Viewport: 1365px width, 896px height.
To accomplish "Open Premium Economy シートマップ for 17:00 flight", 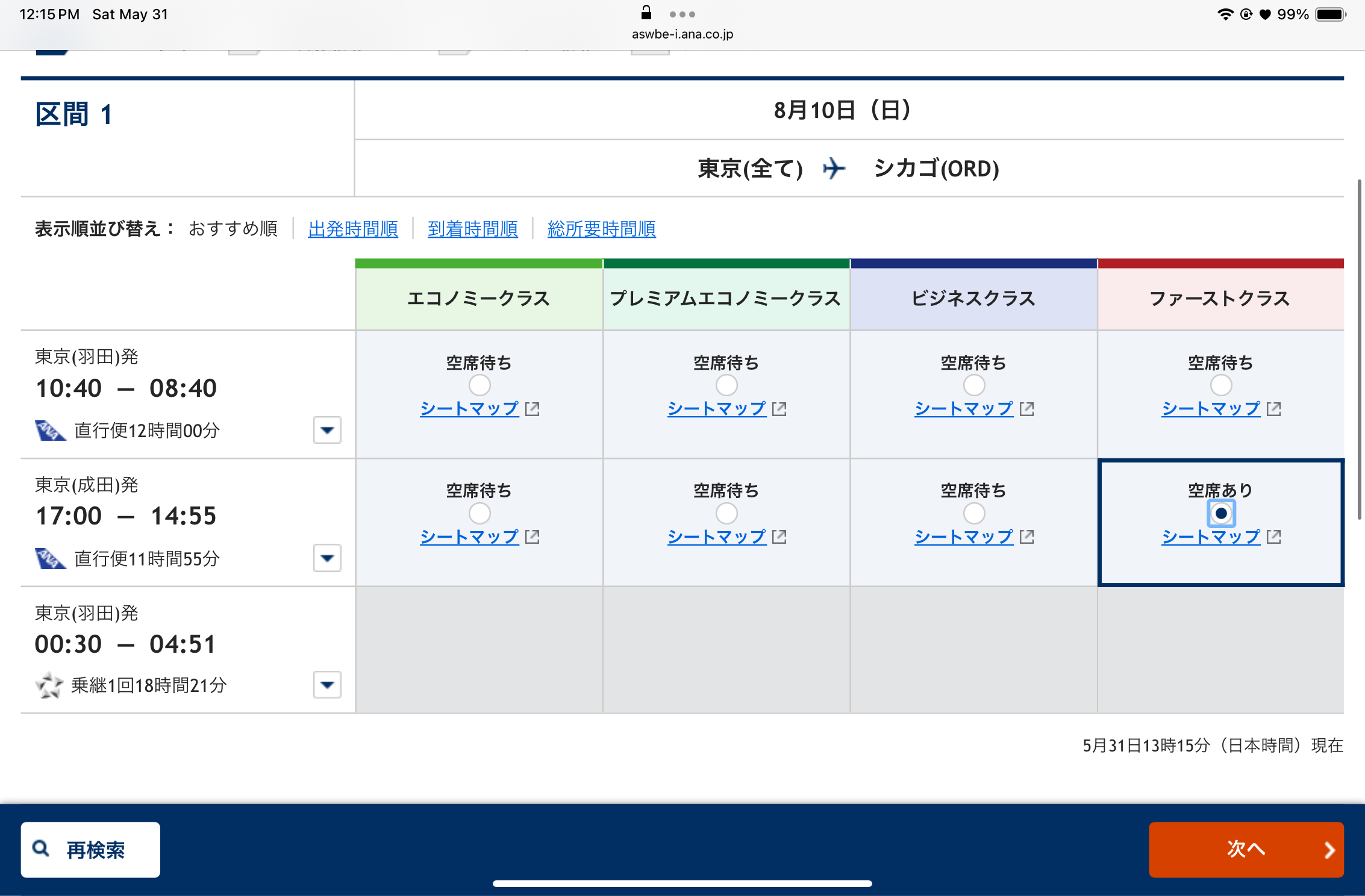I will tap(717, 537).
